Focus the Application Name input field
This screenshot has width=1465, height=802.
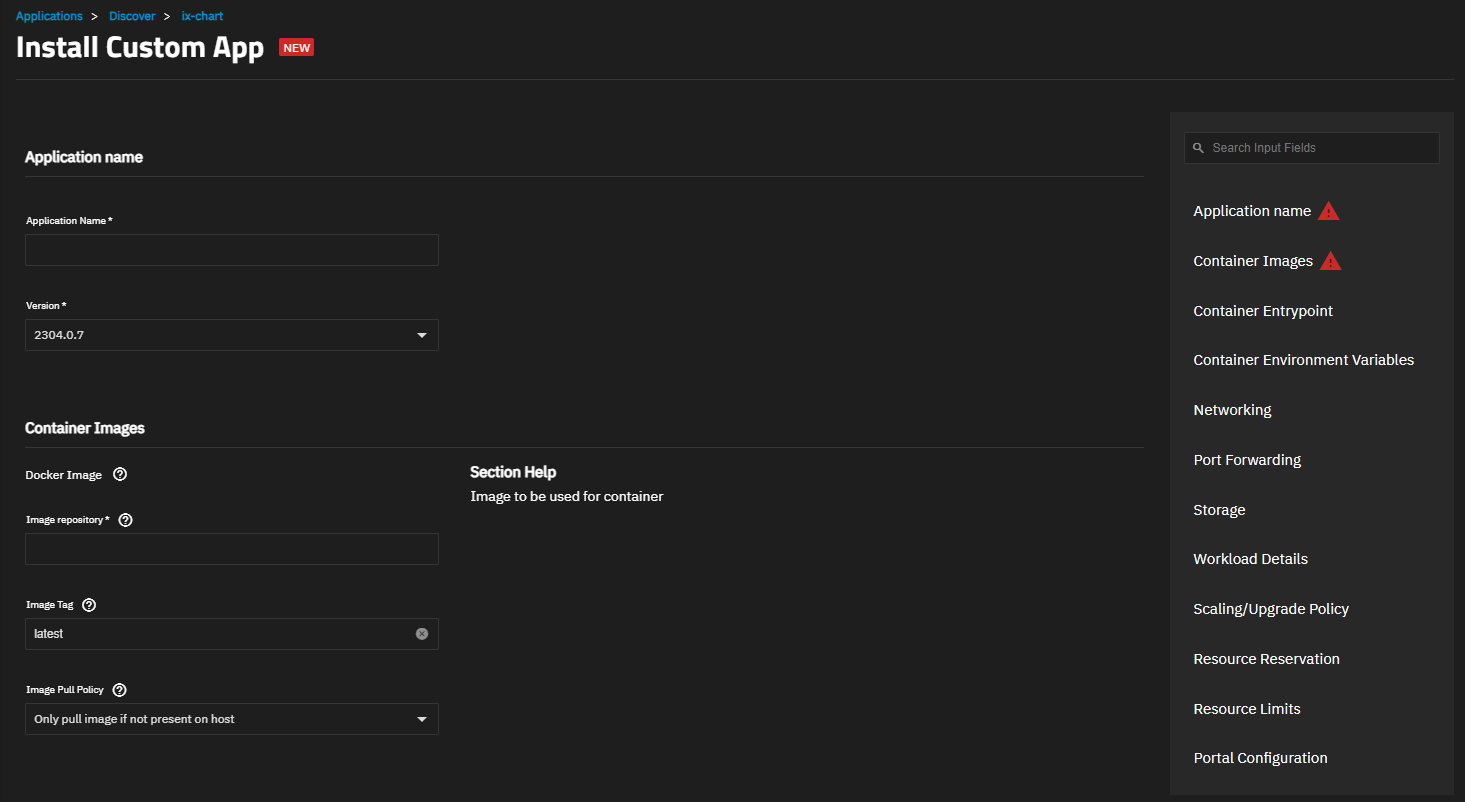[x=232, y=250]
